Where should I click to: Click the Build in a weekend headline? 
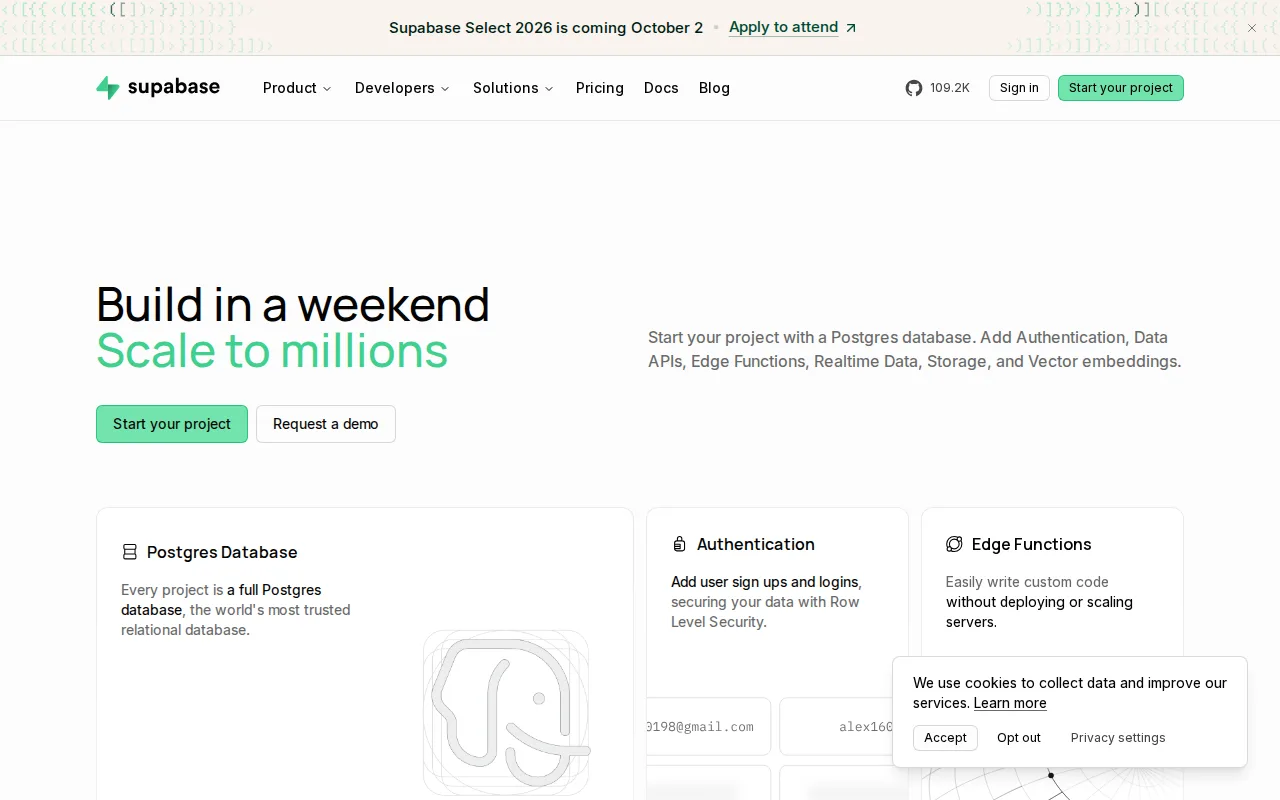pos(293,304)
